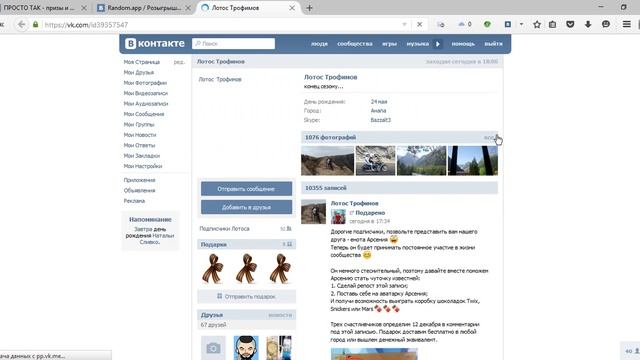The image size is (640, 360).
Task: Open the mountain valley photo thumbnail
Action: [x=421, y=161]
